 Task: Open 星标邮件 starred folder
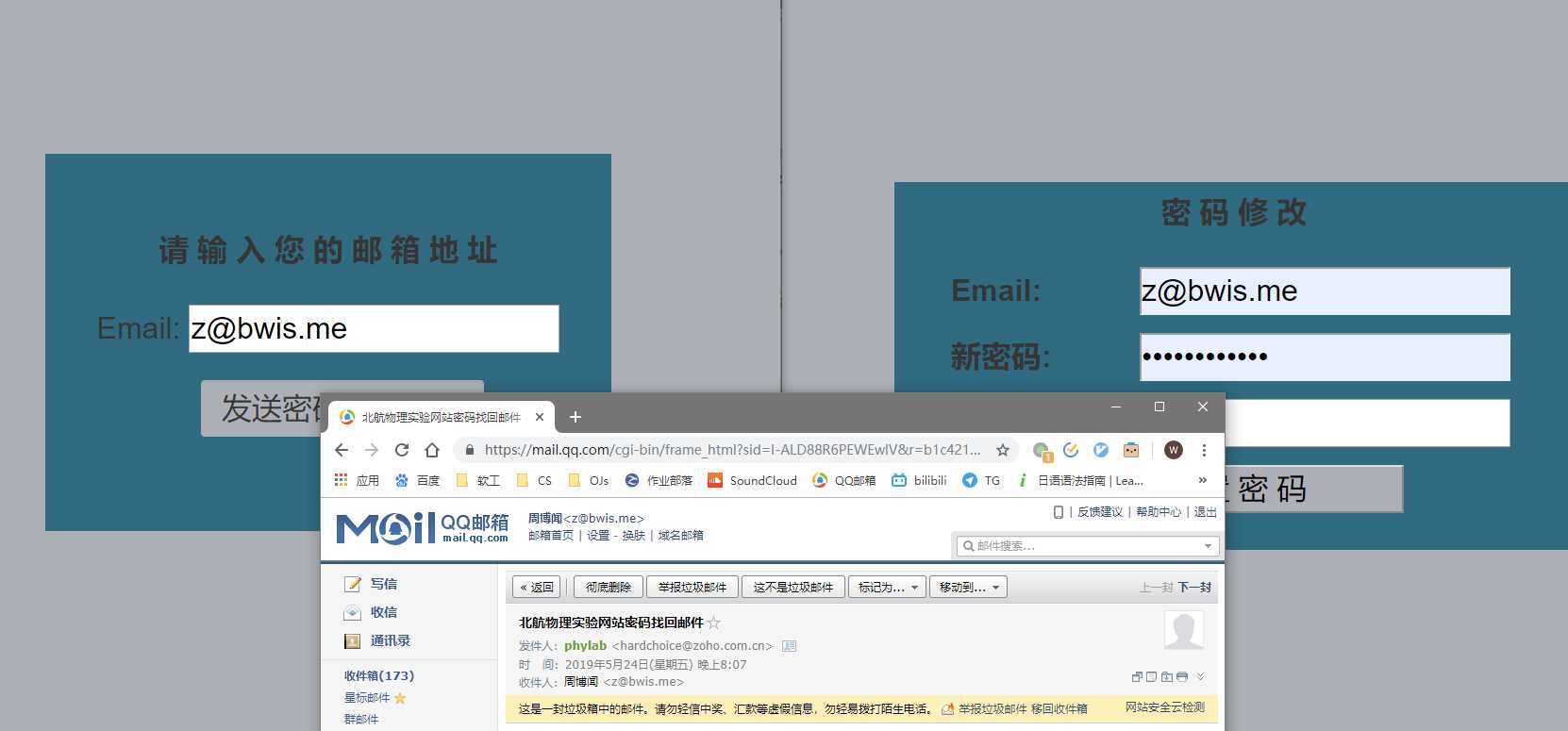(367, 698)
